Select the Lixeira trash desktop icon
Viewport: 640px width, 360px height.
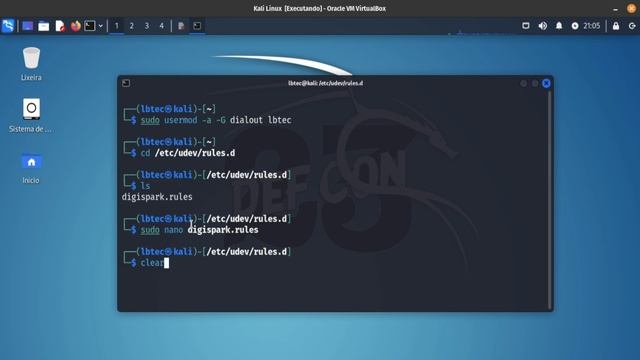(x=31, y=64)
